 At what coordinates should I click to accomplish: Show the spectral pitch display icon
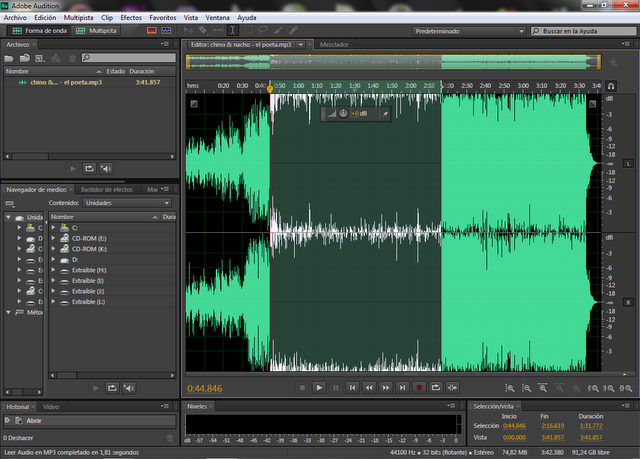pyautogui.click(x=166, y=31)
